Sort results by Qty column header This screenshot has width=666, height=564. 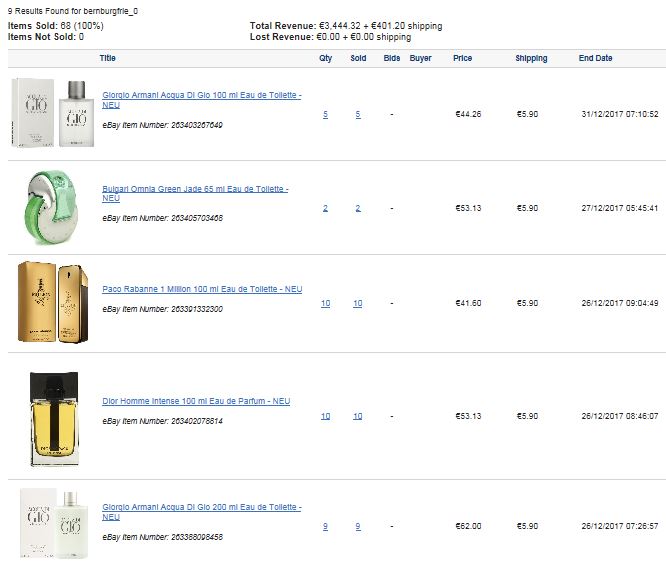point(326,58)
